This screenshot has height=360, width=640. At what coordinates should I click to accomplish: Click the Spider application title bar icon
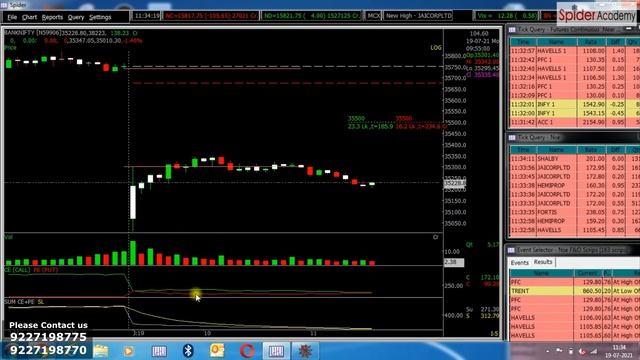pyautogui.click(x=4, y=5)
